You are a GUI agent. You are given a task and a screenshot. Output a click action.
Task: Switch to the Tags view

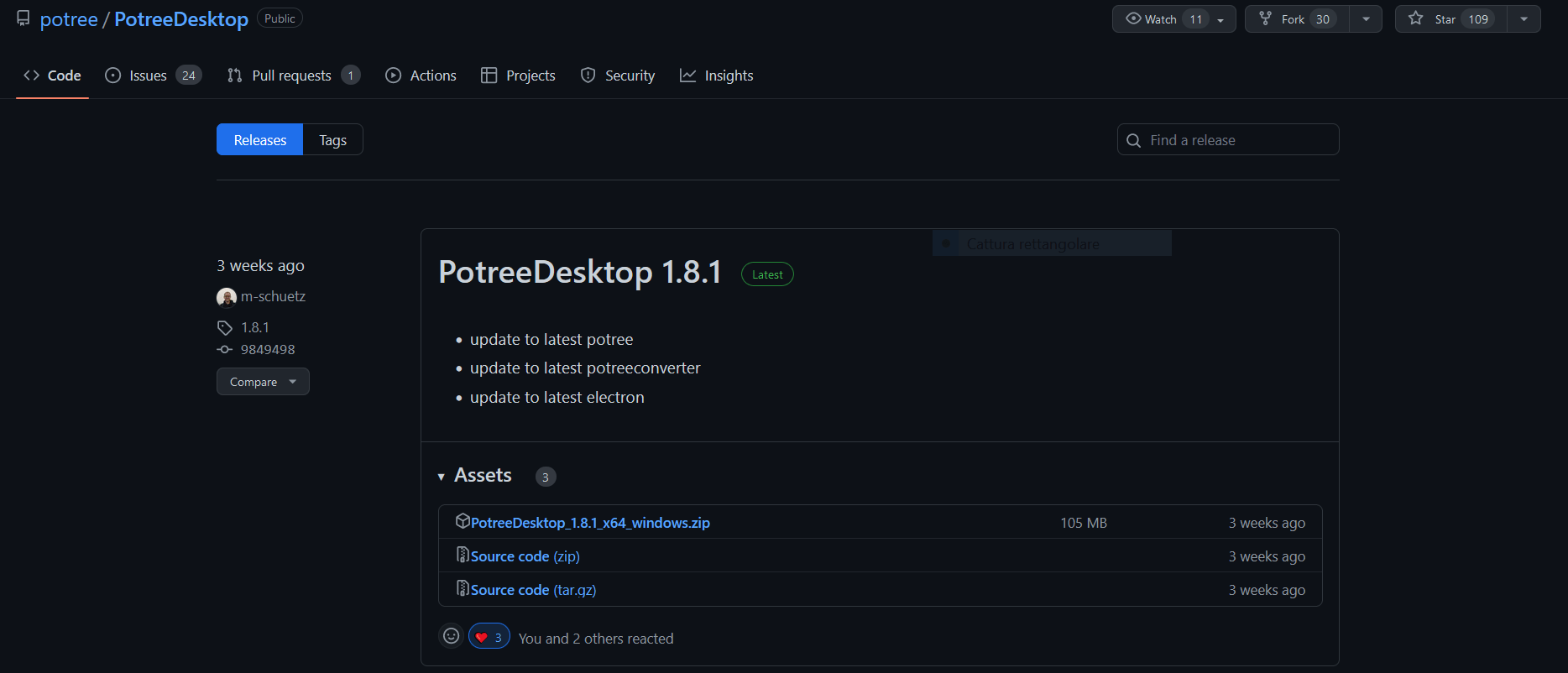coord(332,139)
